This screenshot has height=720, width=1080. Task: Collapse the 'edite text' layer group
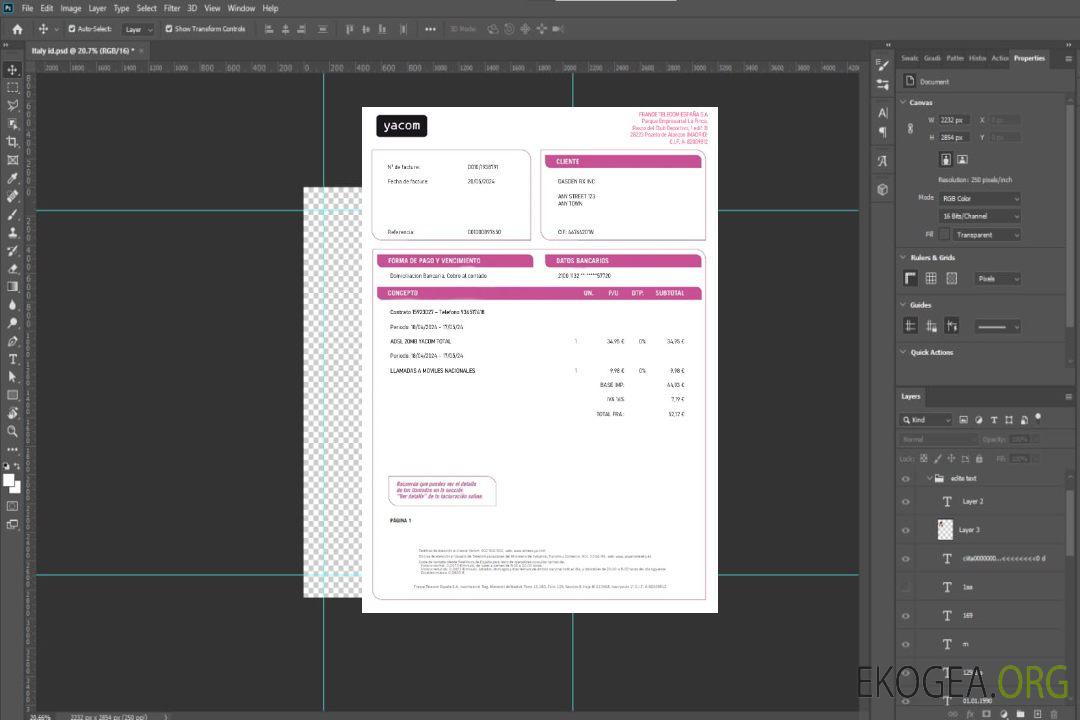(928, 478)
